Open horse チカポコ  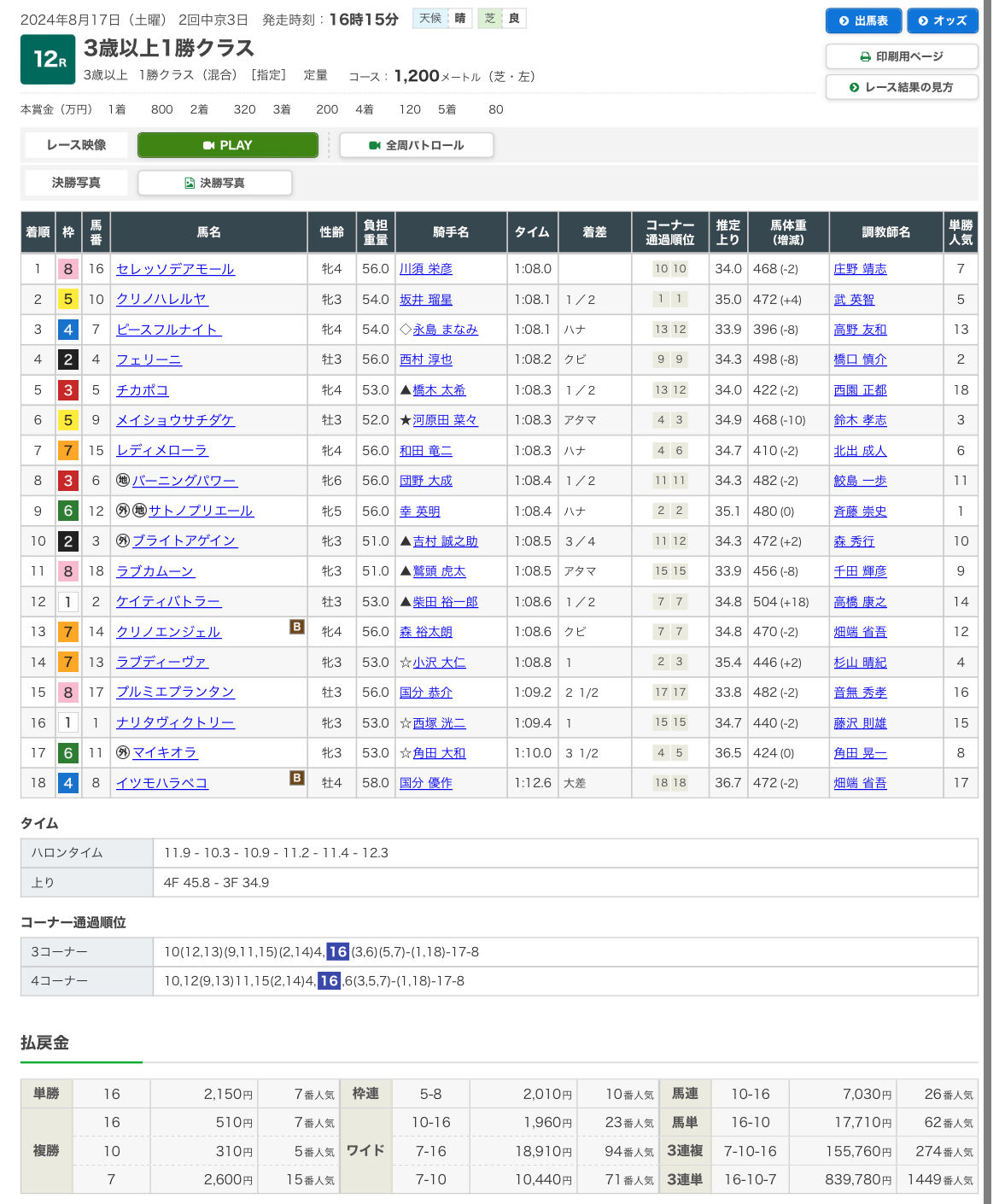pyautogui.click(x=142, y=390)
